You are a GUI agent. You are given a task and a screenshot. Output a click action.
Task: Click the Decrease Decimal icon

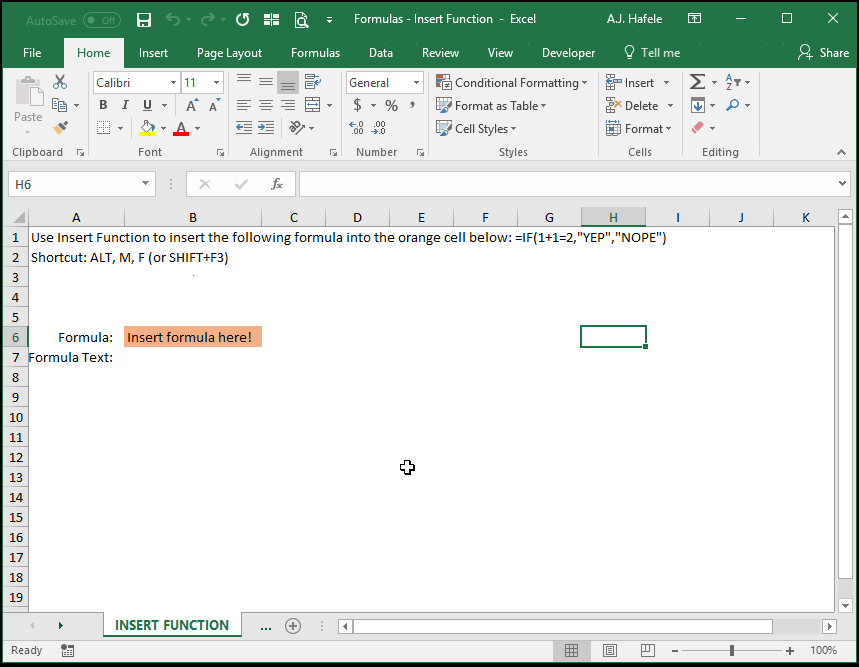coord(379,128)
